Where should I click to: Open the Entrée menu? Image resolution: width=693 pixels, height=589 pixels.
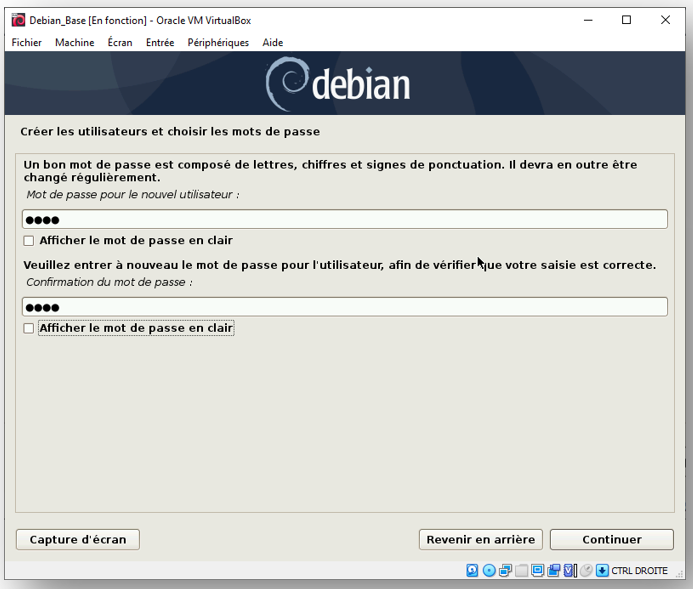160,43
